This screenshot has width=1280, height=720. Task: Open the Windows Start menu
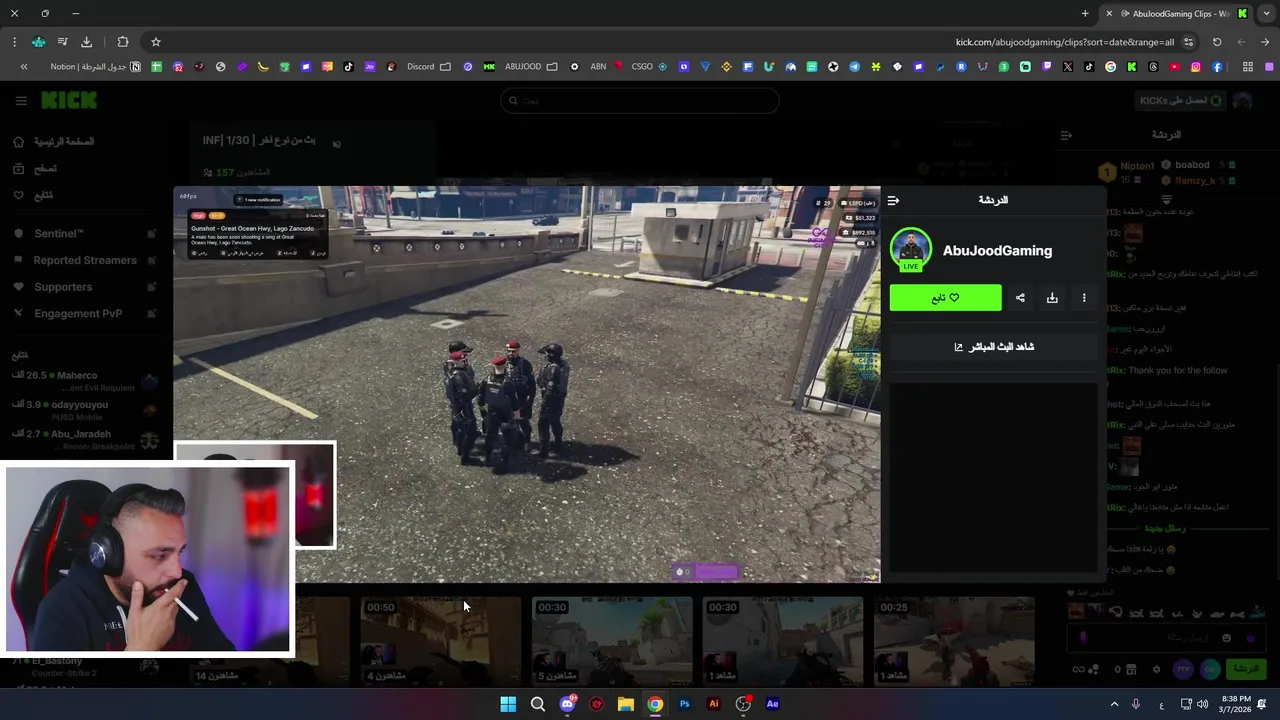click(x=508, y=704)
